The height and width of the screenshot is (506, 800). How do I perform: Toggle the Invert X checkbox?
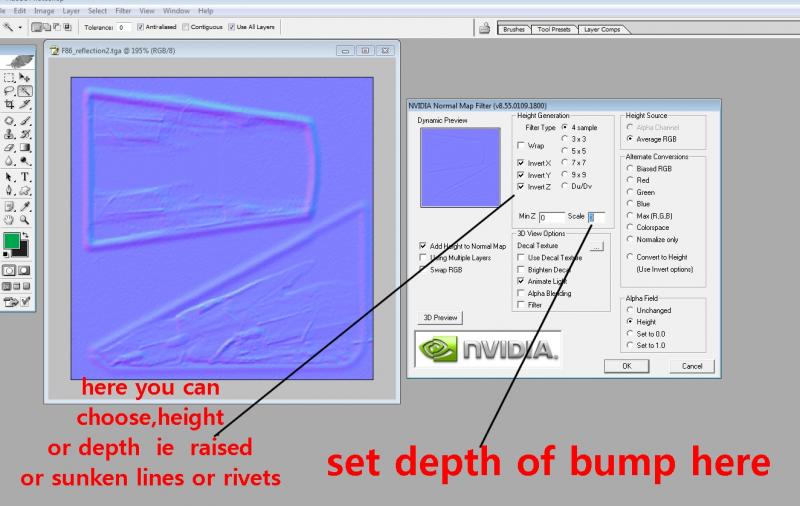coord(520,163)
